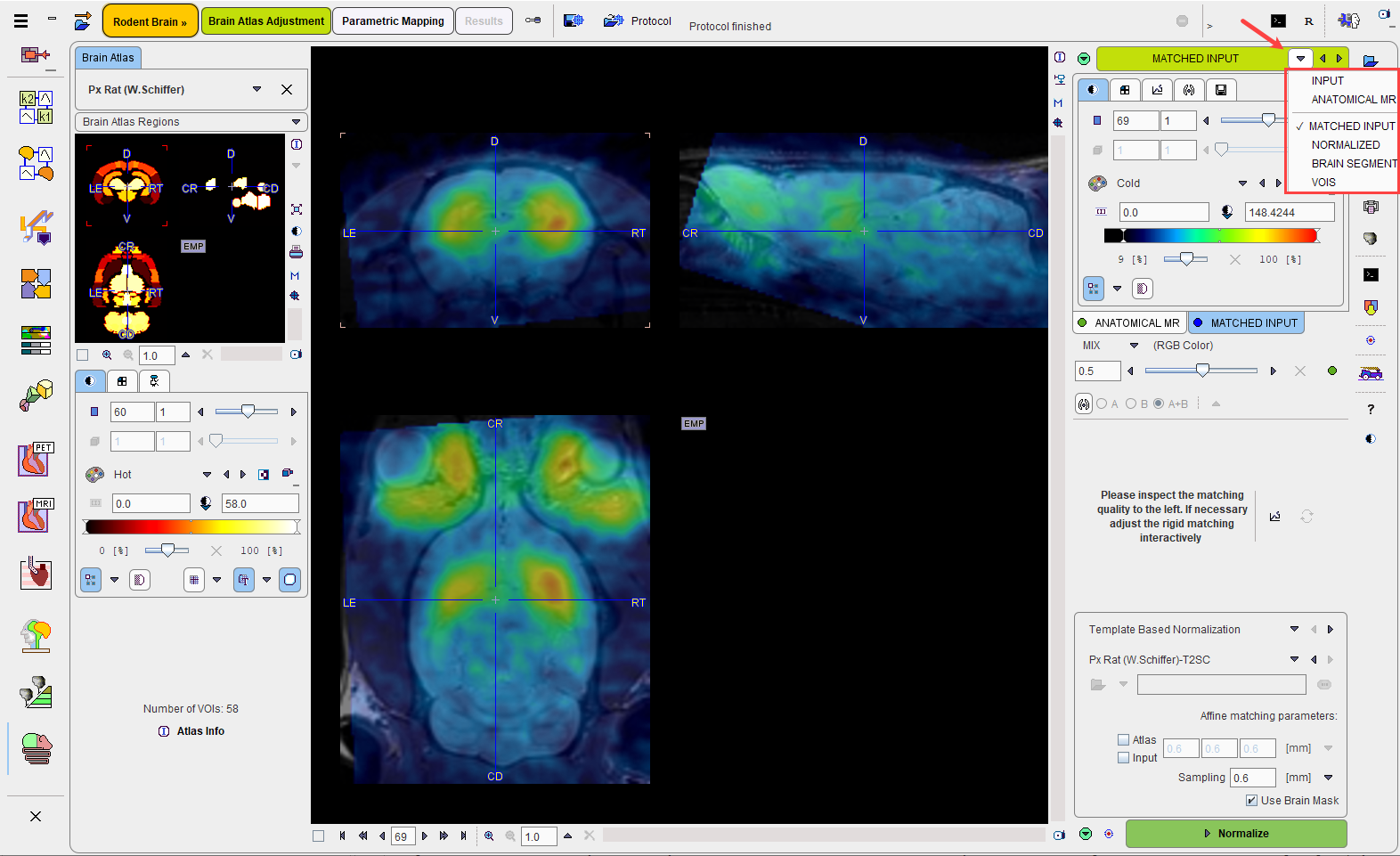1400x856 pixels.
Task: Select the A+B radio button
Action: pyautogui.click(x=1159, y=404)
